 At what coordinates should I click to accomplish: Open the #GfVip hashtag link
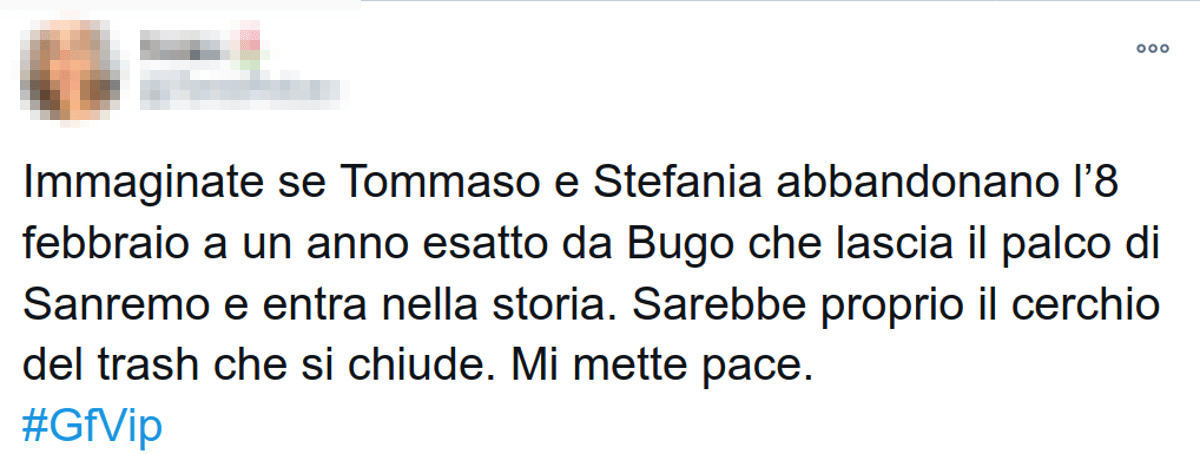[x=91, y=424]
